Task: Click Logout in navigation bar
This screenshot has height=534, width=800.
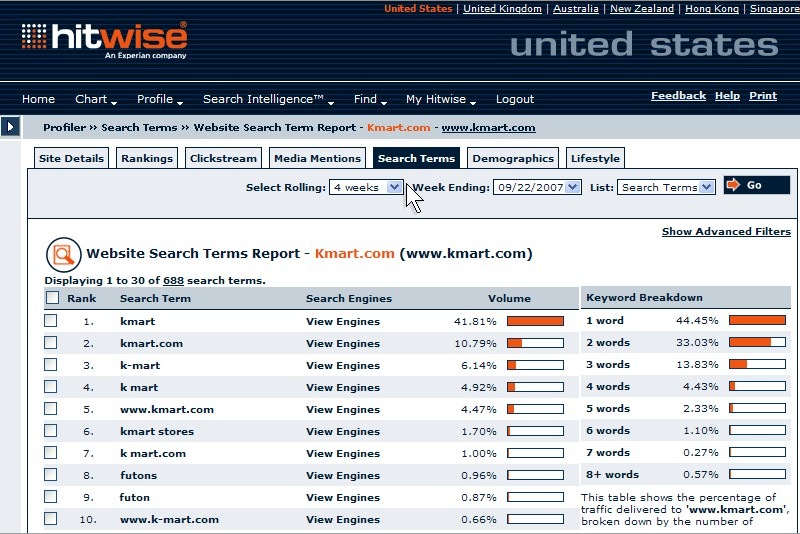Action: tap(515, 99)
